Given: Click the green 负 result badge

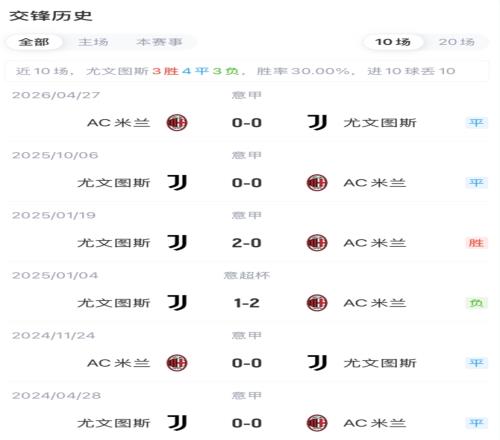Looking at the screenshot, I should tap(476, 303).
